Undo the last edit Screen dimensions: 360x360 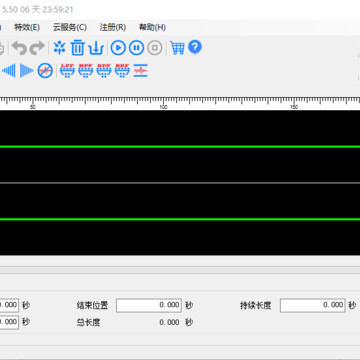click(19, 48)
